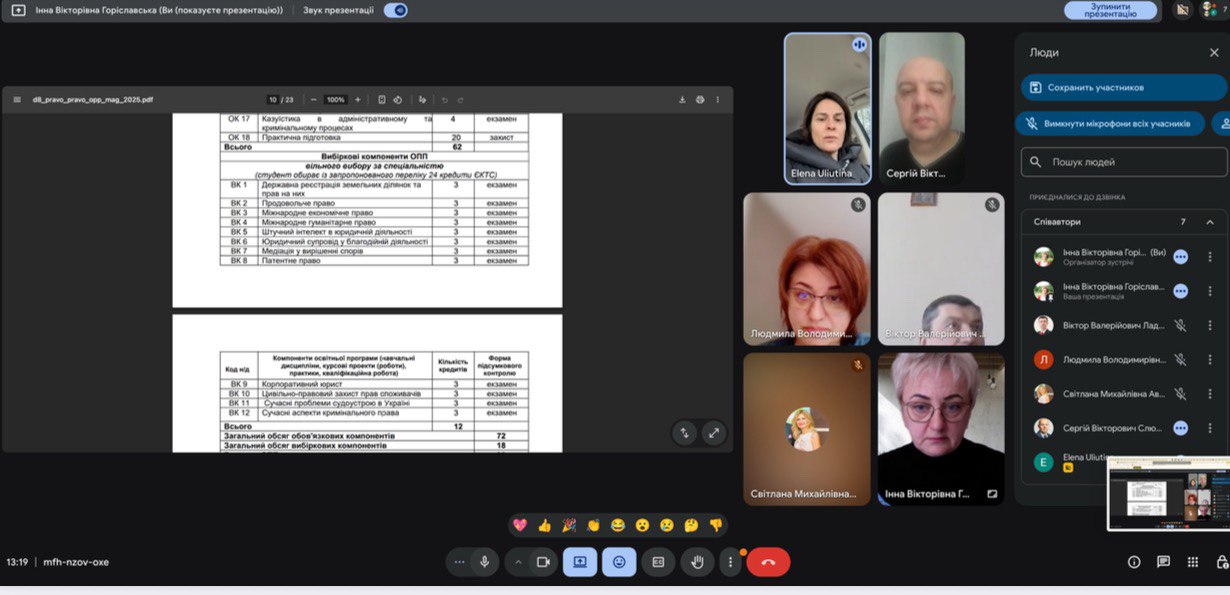The height and width of the screenshot is (595, 1230).
Task: Open host controls lock icon
Action: 1221,562
